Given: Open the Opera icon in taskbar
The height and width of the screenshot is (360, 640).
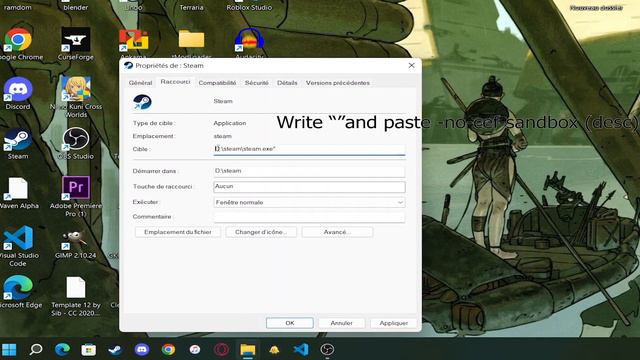Looking at the screenshot, I should coord(221,350).
